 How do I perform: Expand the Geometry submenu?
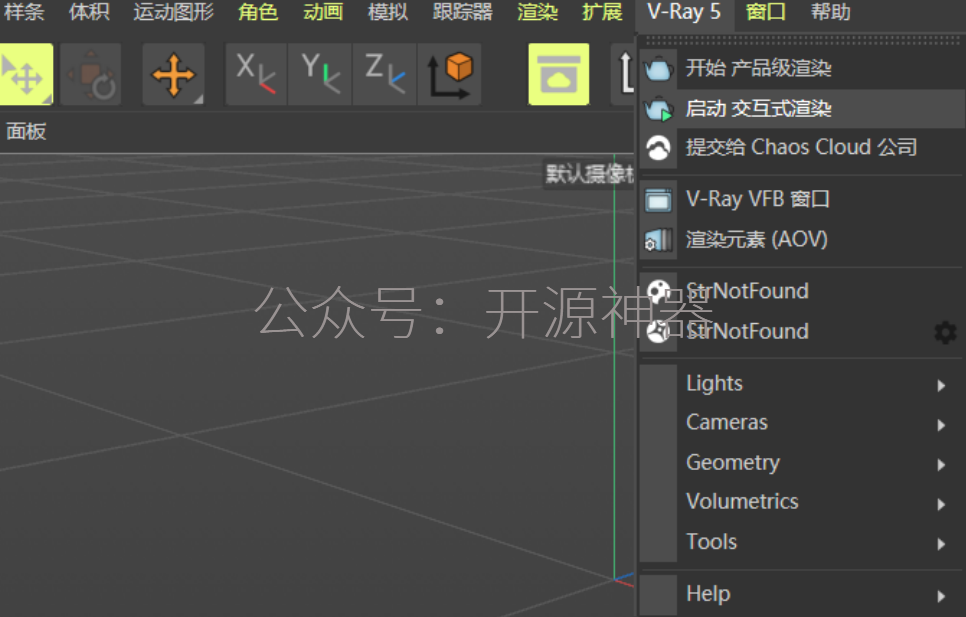click(802, 462)
